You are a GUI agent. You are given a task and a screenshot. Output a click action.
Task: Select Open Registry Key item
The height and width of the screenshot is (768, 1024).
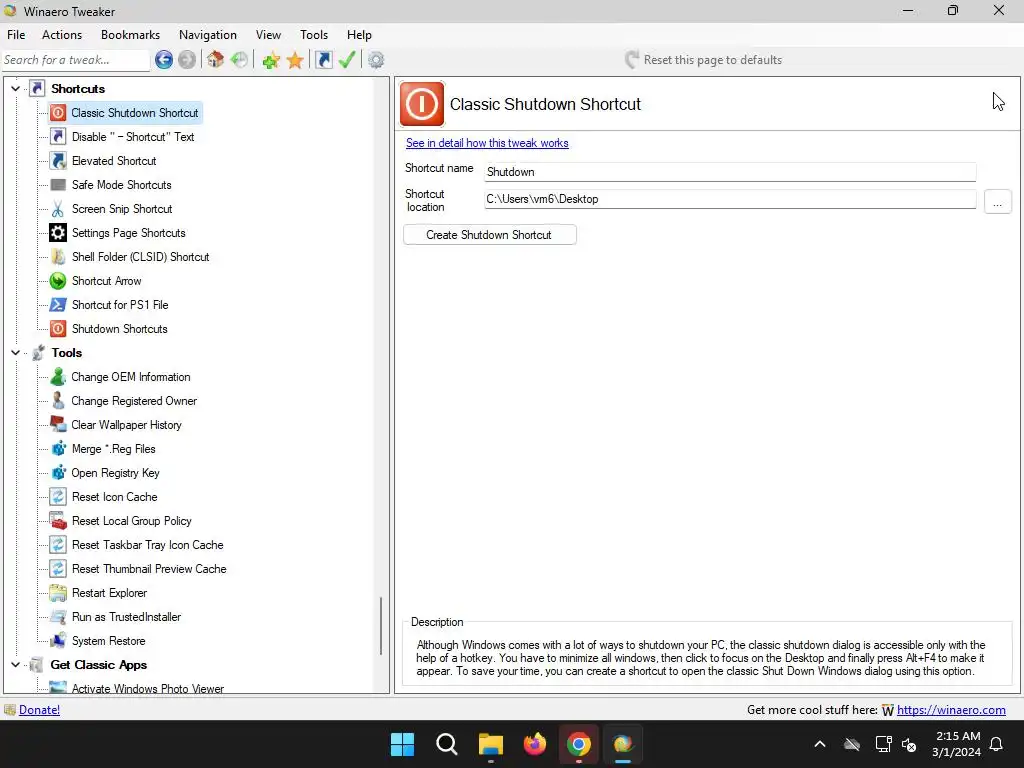116,473
